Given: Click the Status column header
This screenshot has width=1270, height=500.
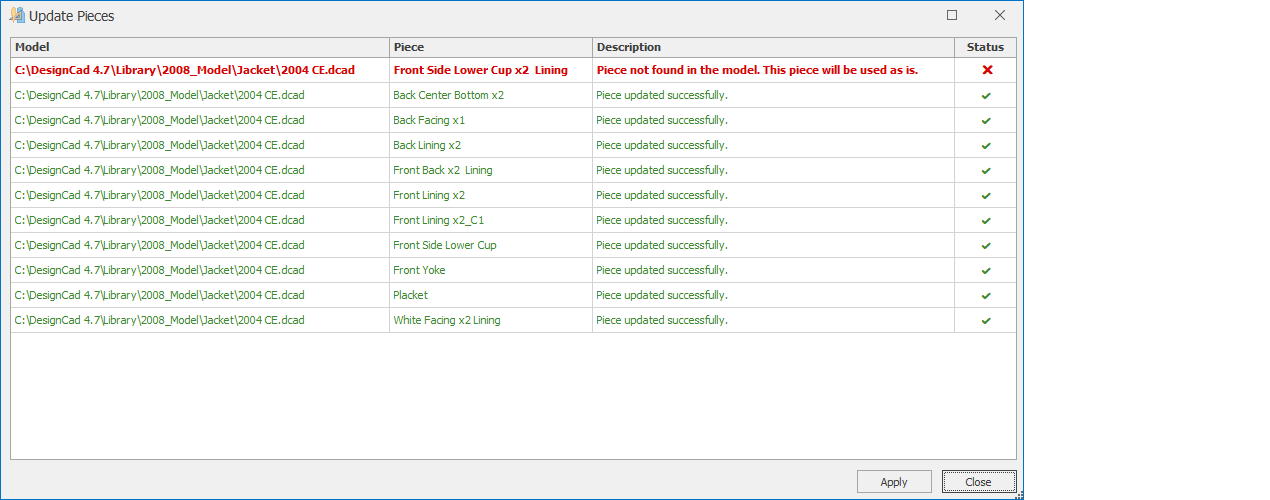Looking at the screenshot, I should (985, 47).
